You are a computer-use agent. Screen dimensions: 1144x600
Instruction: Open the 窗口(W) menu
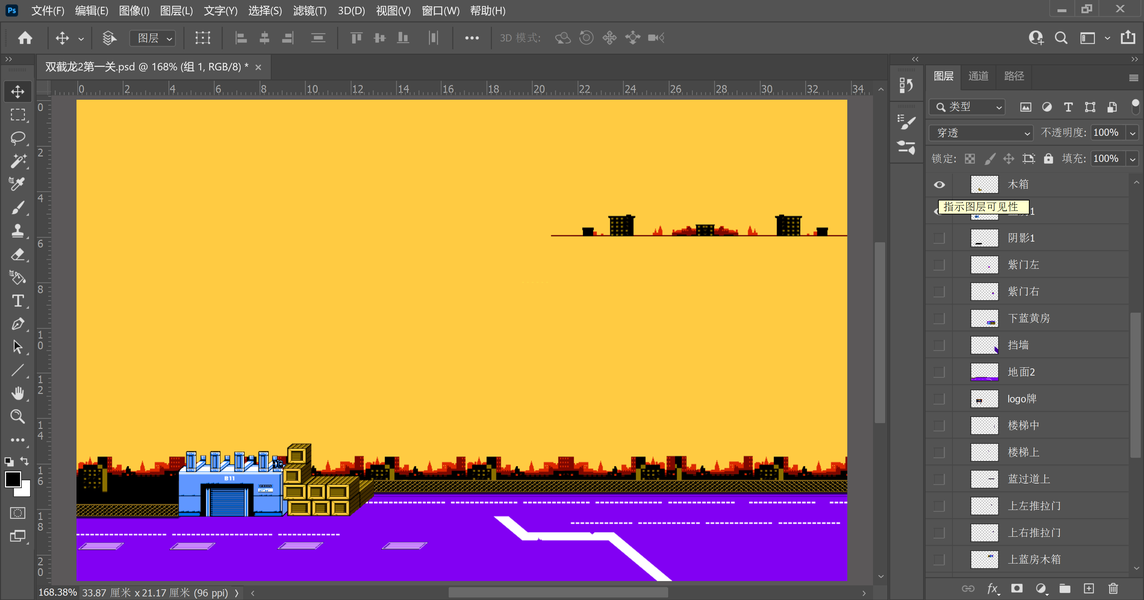point(441,11)
